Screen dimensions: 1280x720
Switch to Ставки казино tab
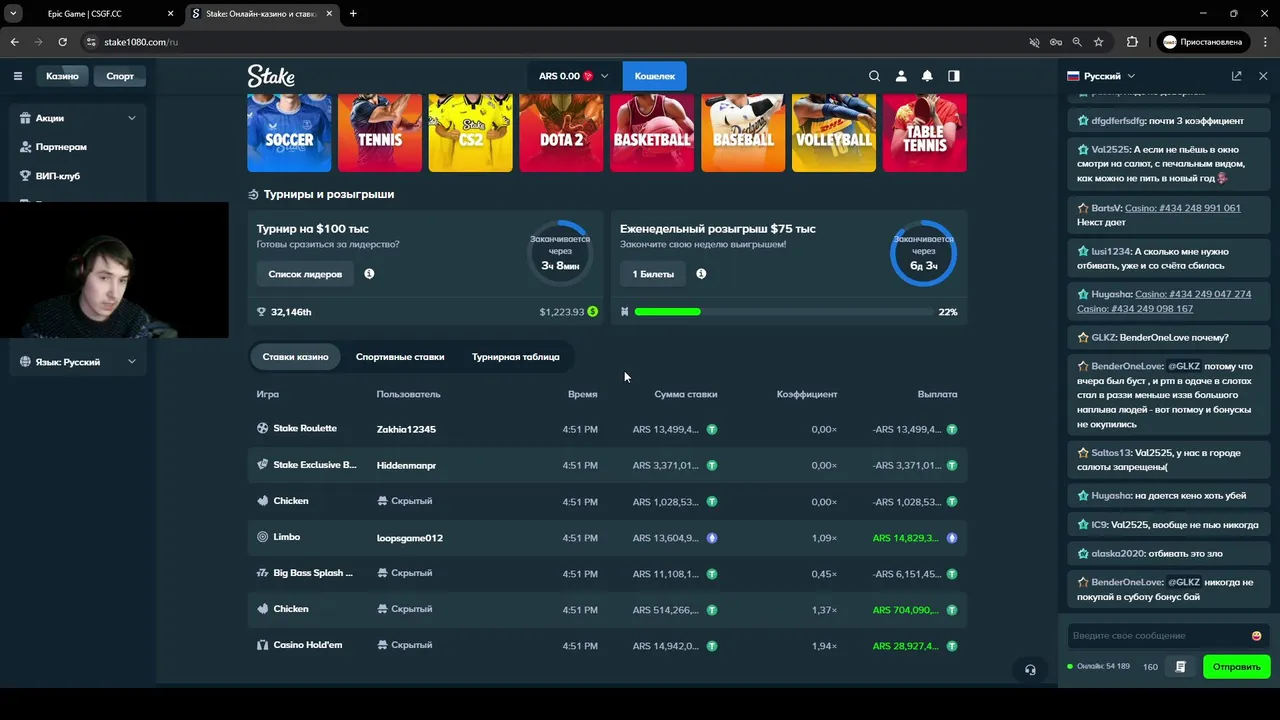[x=295, y=357]
